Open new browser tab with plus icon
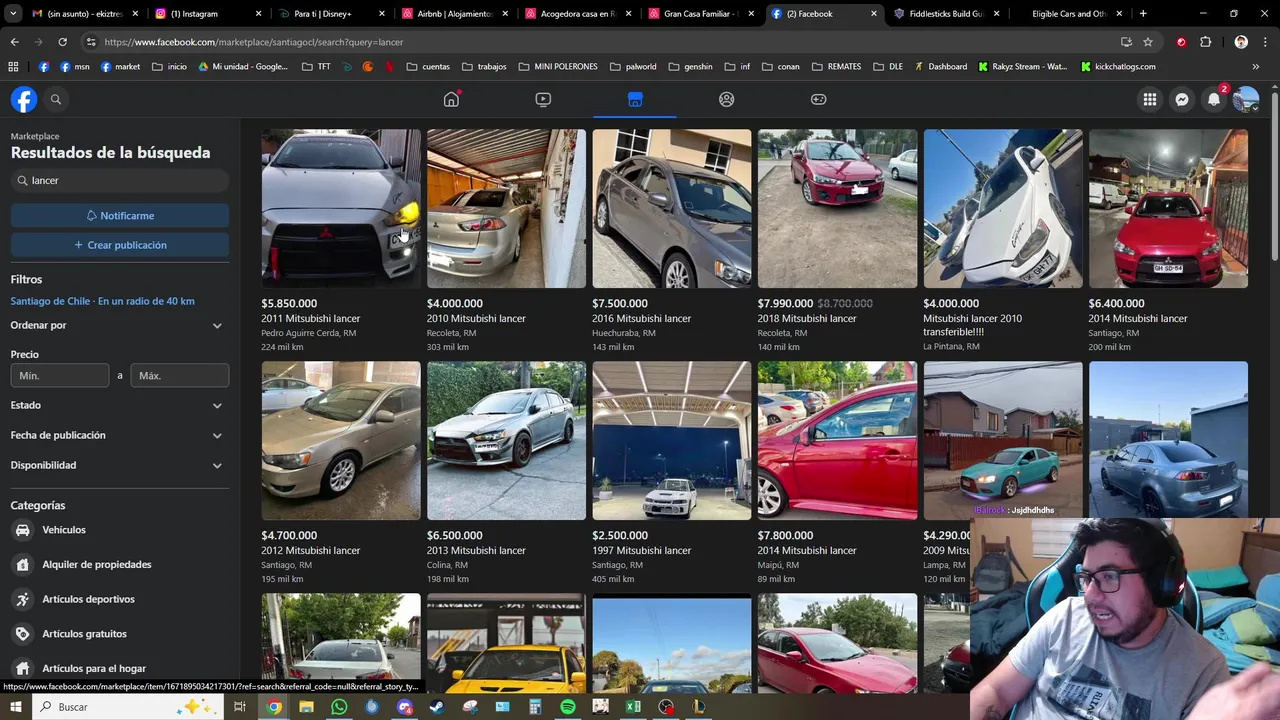 pyautogui.click(x=1143, y=14)
